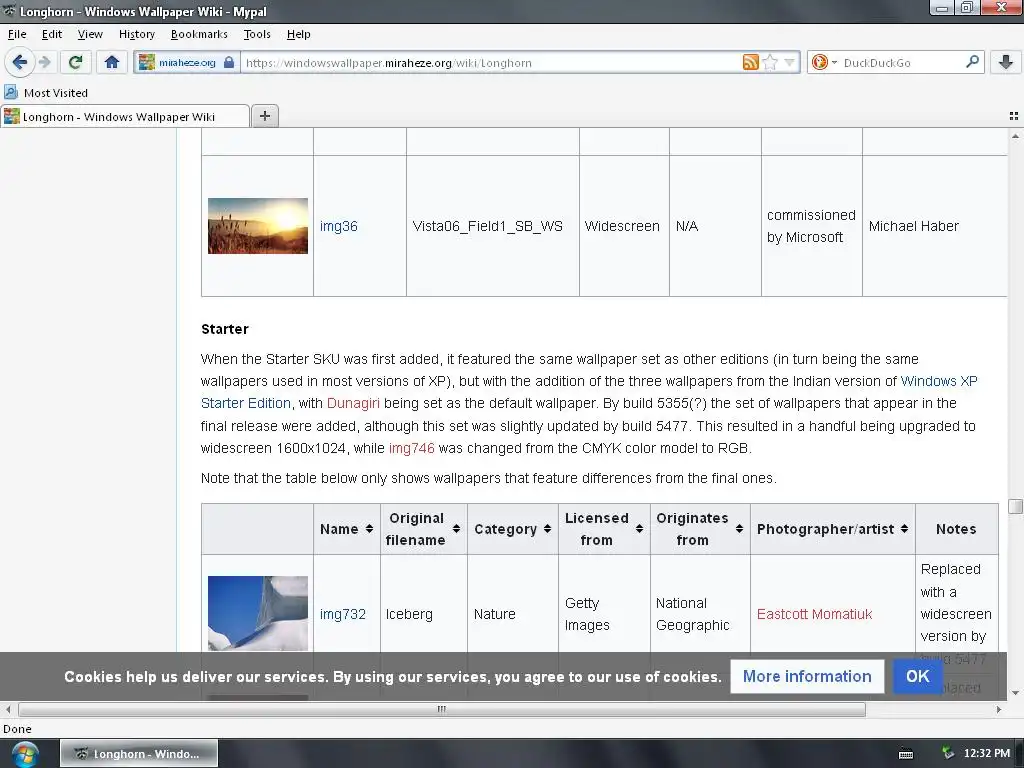Open a new tab with the plus button

coord(264,116)
